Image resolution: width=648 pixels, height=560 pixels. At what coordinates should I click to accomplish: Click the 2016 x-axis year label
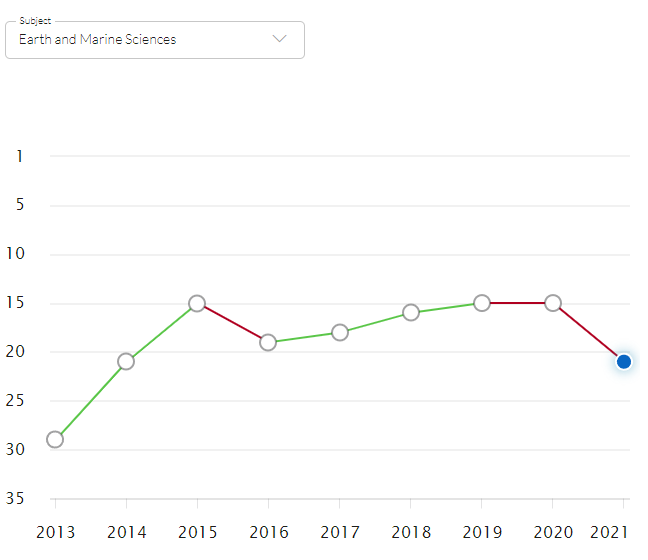[268, 531]
